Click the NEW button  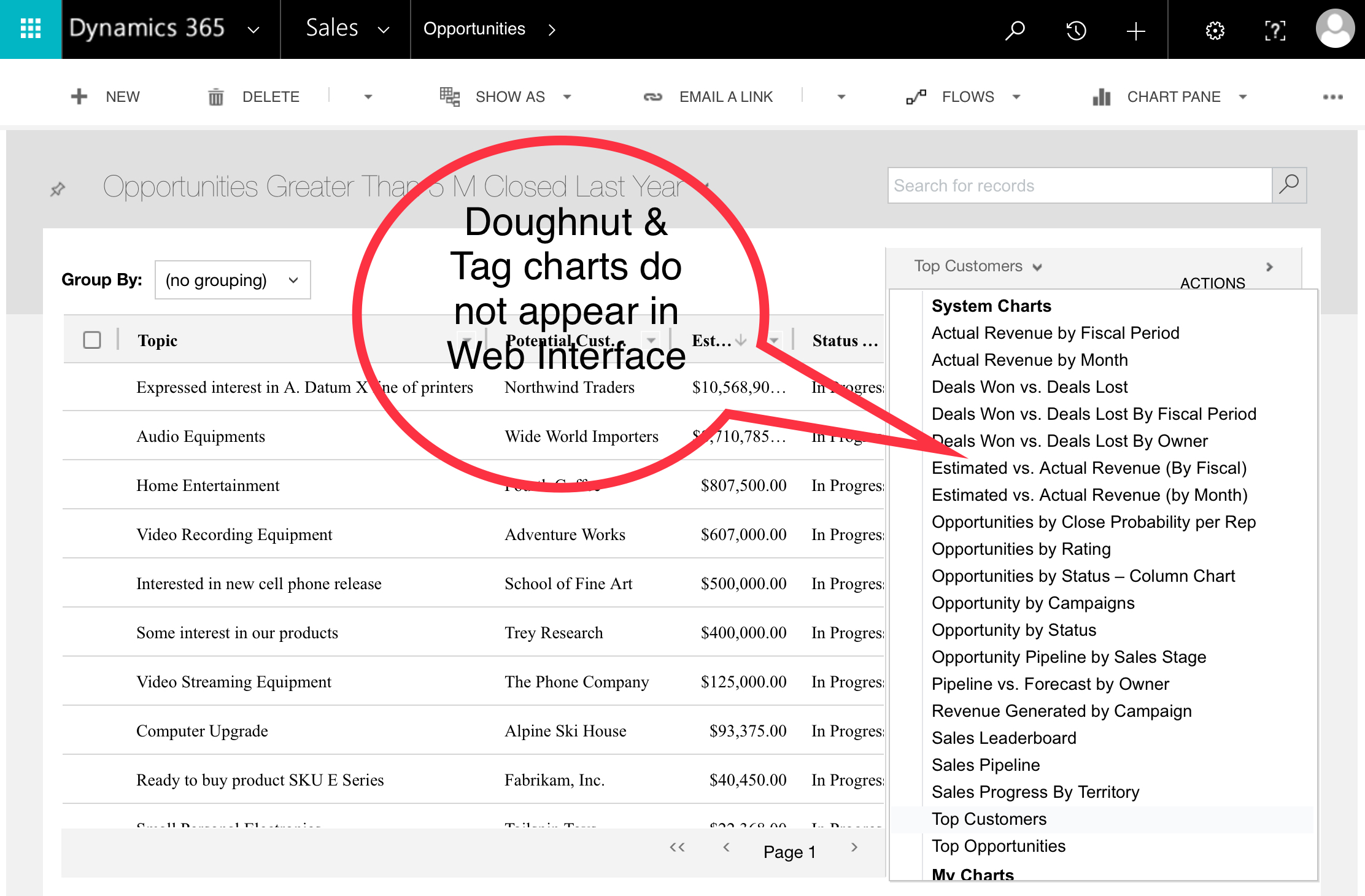pyautogui.click(x=106, y=97)
